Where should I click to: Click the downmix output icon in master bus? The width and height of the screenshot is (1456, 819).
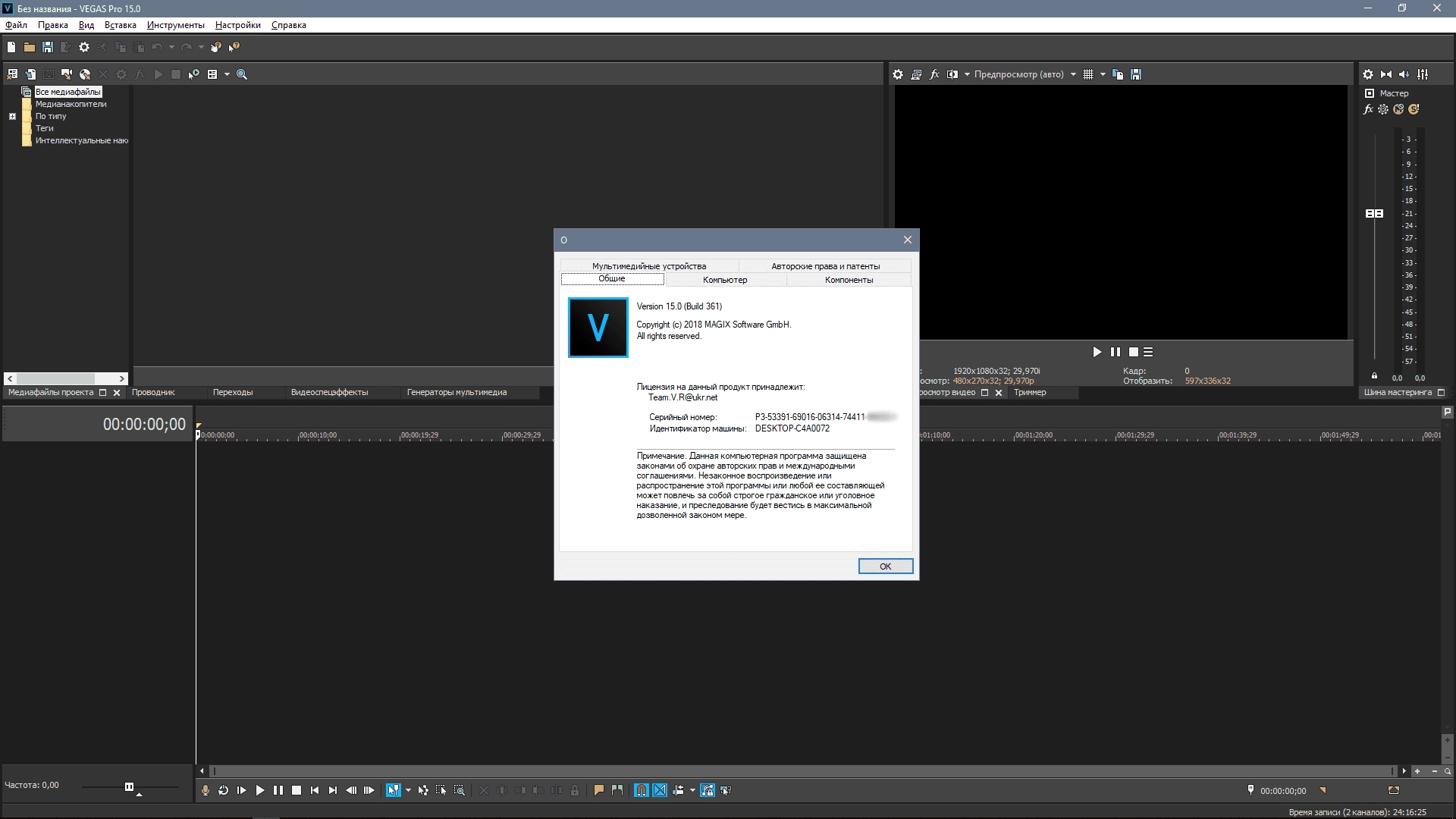click(1386, 74)
